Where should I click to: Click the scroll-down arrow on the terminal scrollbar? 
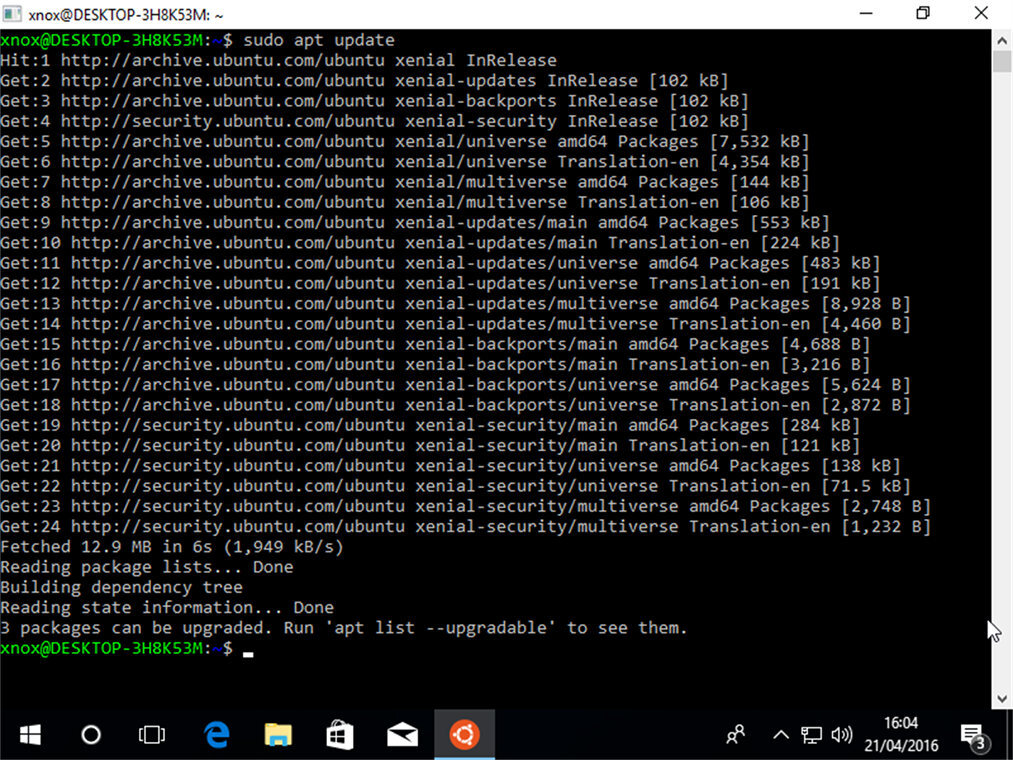pos(1003,698)
